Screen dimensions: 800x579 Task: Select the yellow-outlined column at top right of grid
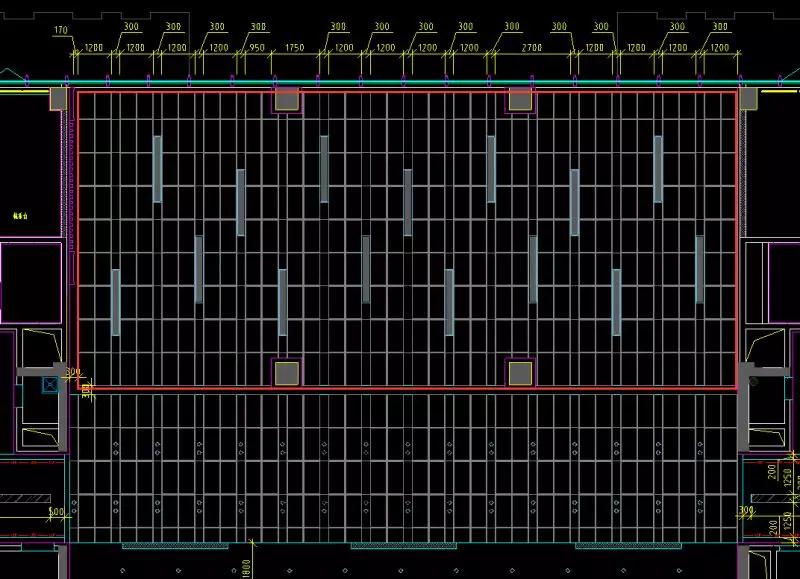pyautogui.click(x=520, y=100)
